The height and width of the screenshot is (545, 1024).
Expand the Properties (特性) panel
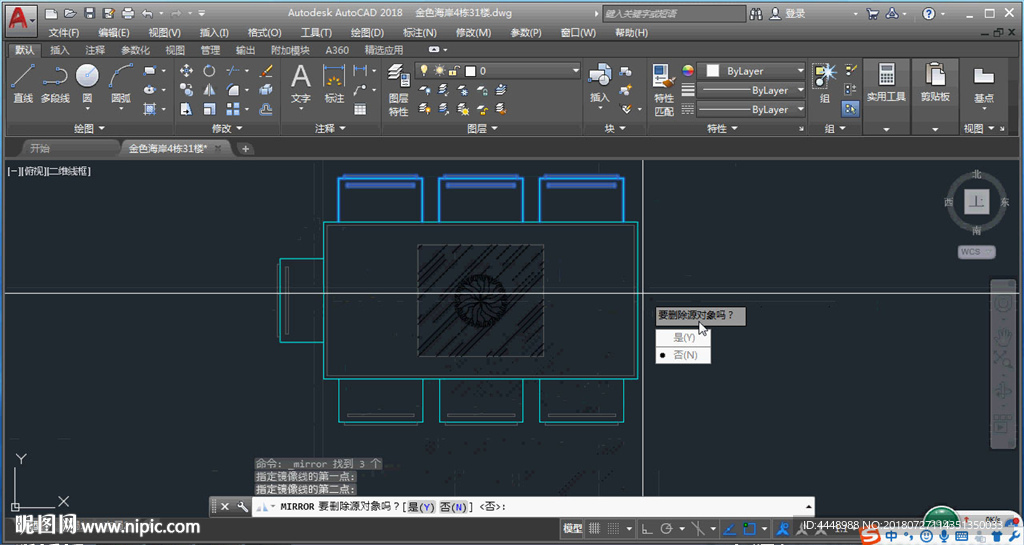click(722, 129)
